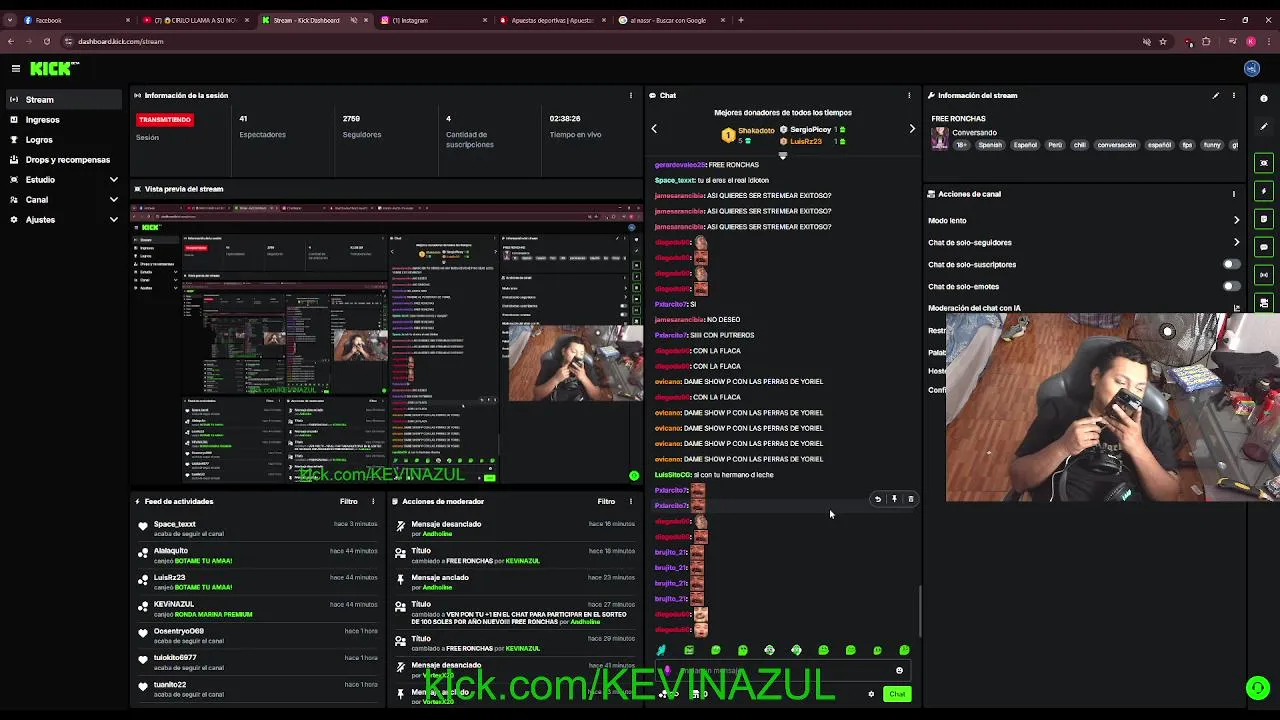The width and height of the screenshot is (1280, 720).
Task: Open Moderación del chat con IA stats icon
Action: click(x=1237, y=308)
